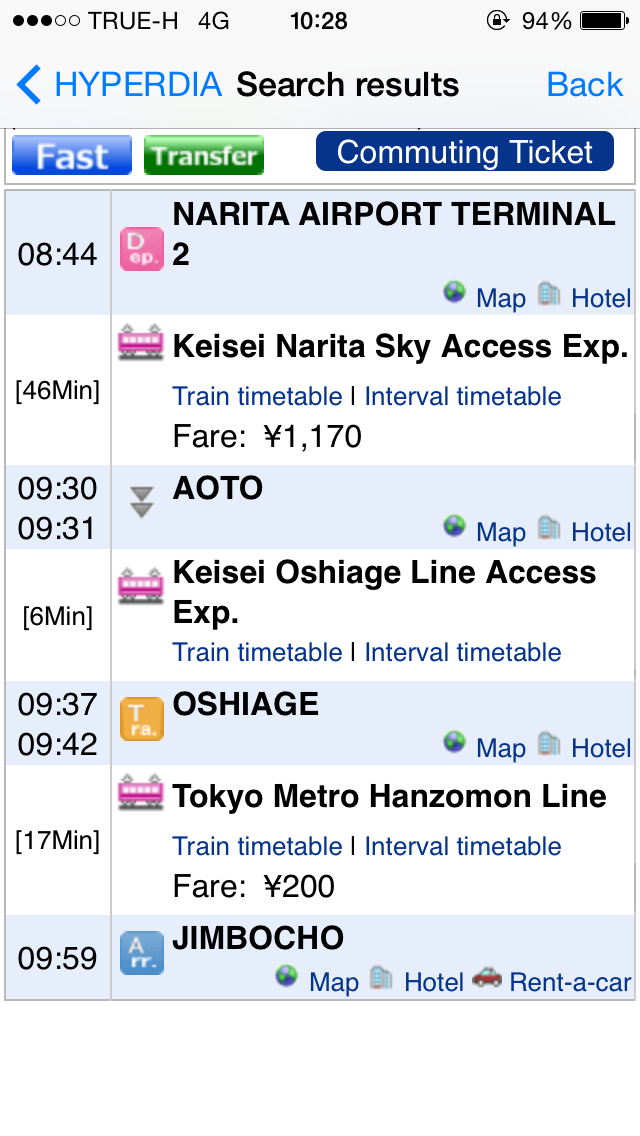Viewport: 640px width, 1136px height.
Task: Open the Rent-a-car link for Jimbocho
Action: [x=570, y=982]
